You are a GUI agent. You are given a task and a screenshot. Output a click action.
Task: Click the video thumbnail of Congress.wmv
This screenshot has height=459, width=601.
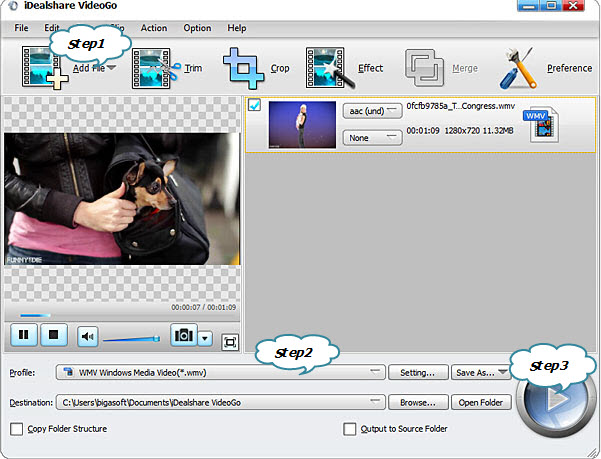(302, 125)
